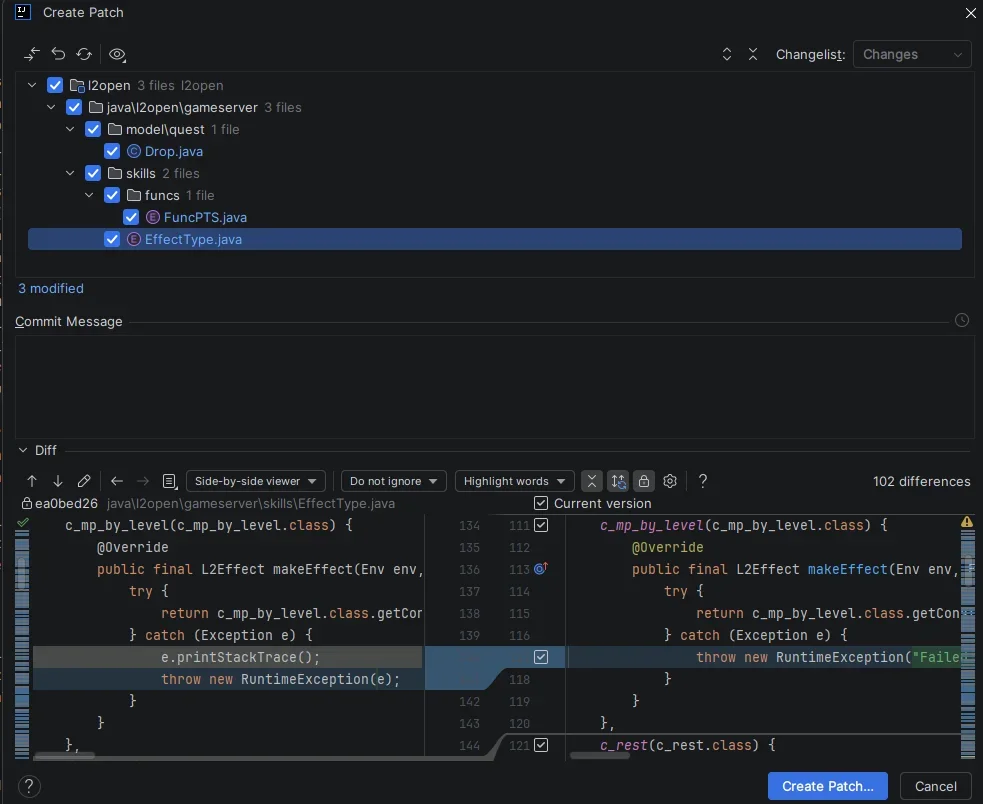The width and height of the screenshot is (983, 804).
Task: Click the override gutter icon at line 113
Action: 541,569
